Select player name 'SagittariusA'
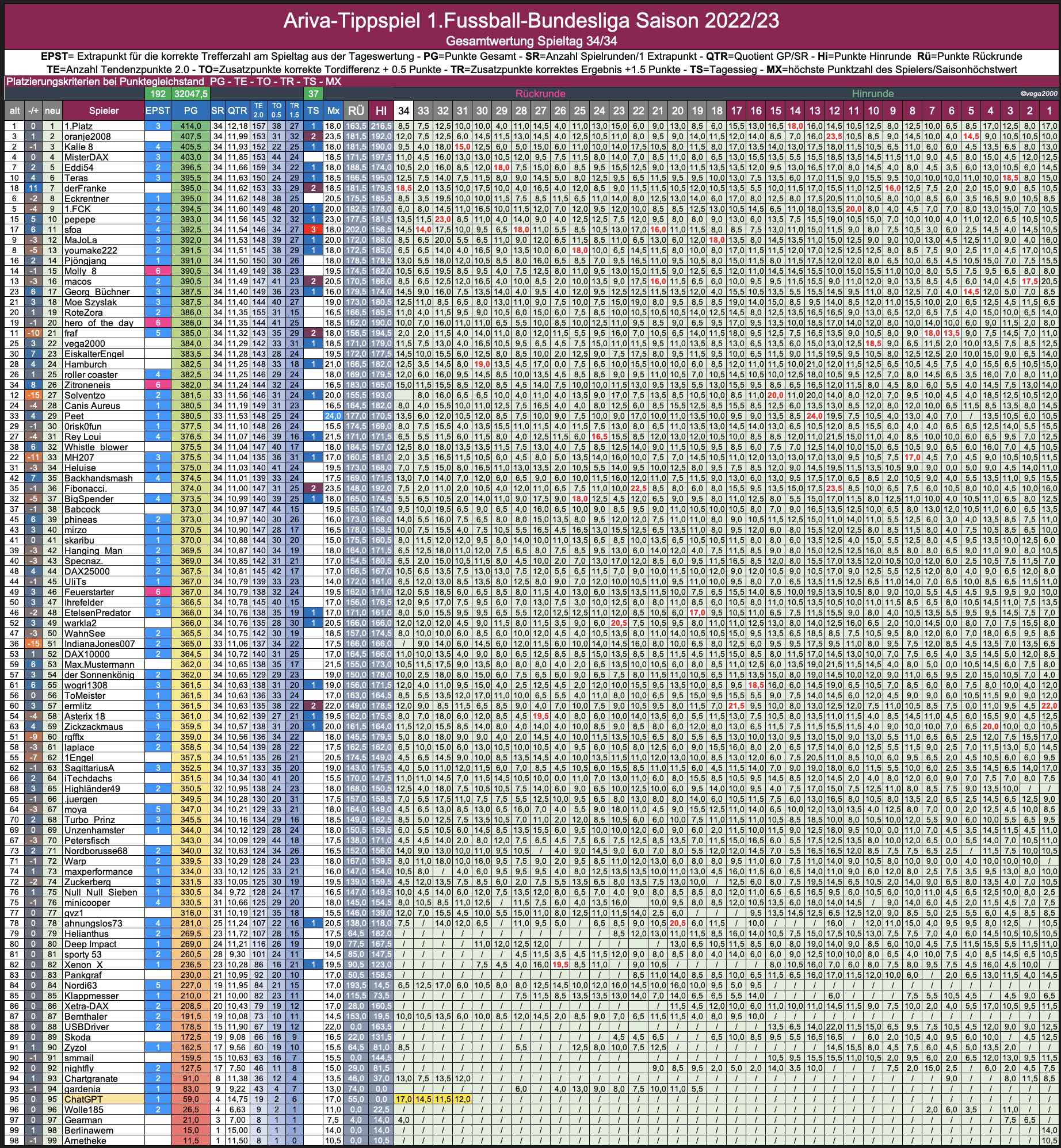 click(x=89, y=768)
